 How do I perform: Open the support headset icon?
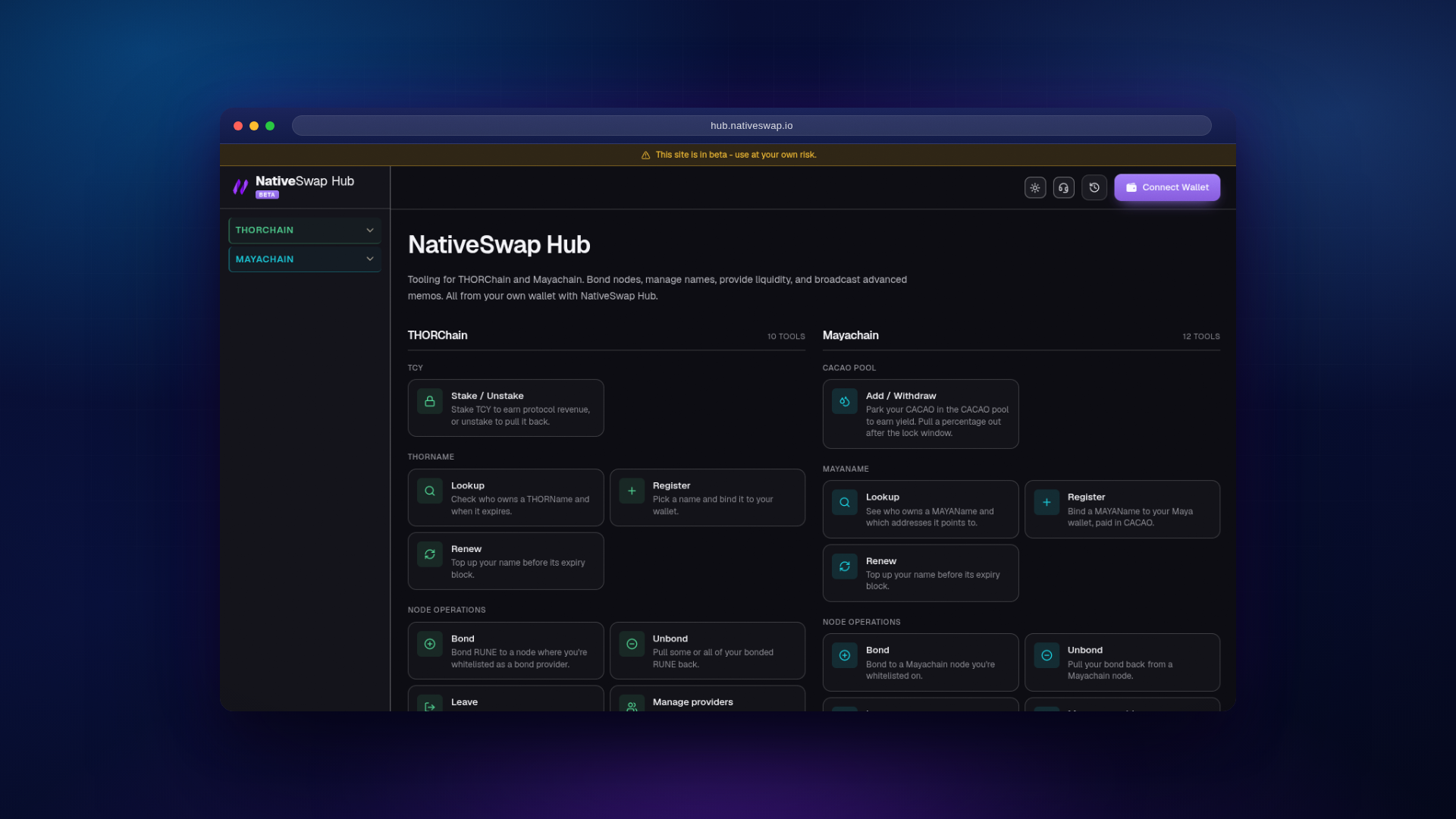click(1064, 188)
